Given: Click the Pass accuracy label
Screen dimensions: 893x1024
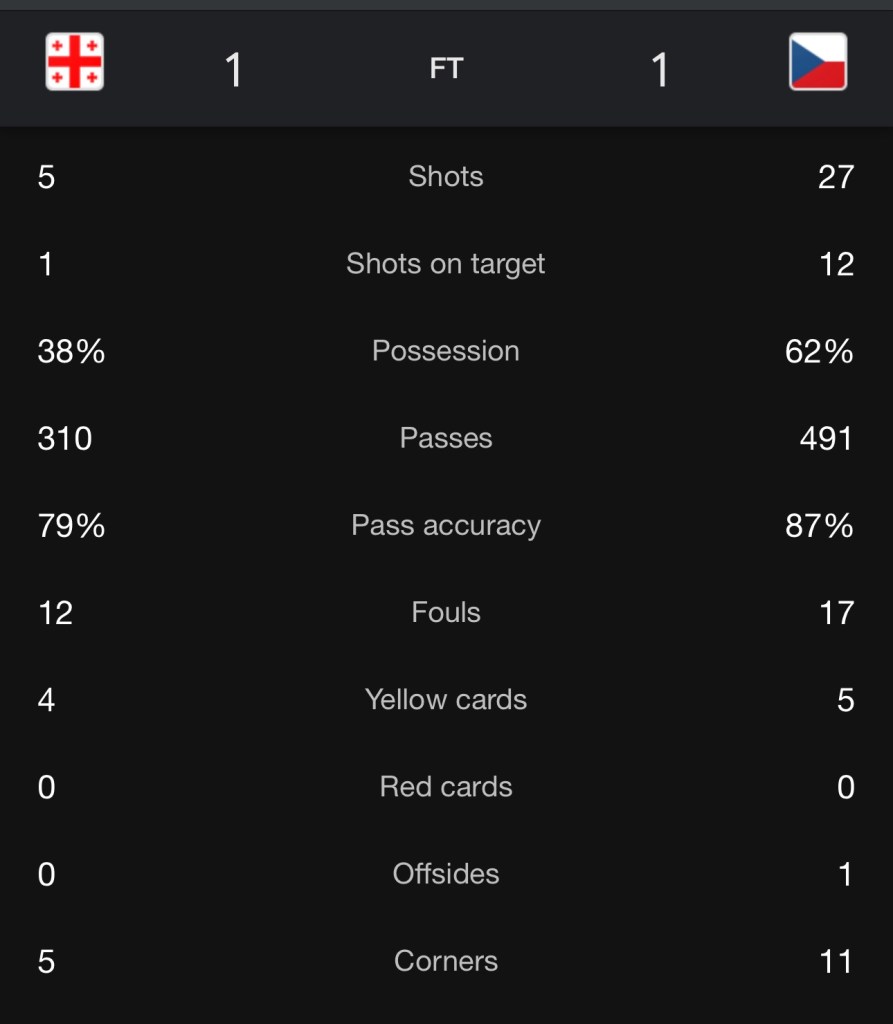Looking at the screenshot, I should coord(446,526).
